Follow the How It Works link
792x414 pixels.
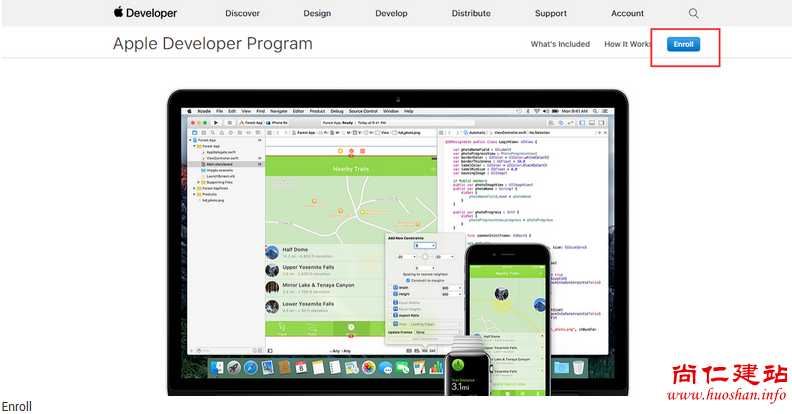tap(627, 45)
